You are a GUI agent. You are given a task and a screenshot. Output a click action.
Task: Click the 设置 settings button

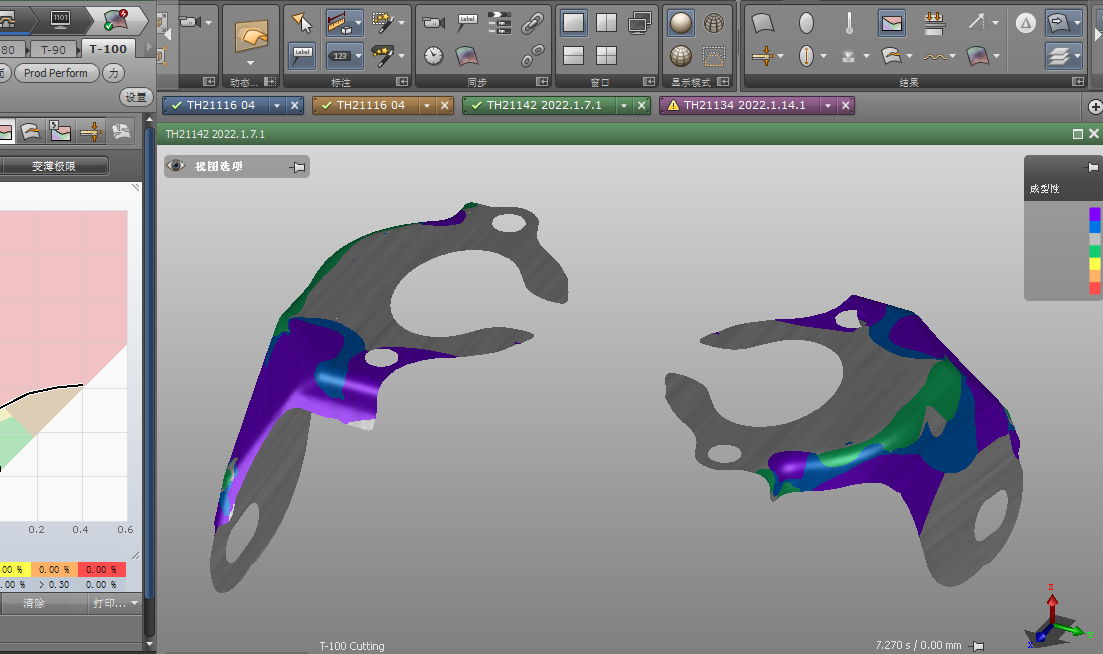pos(136,97)
